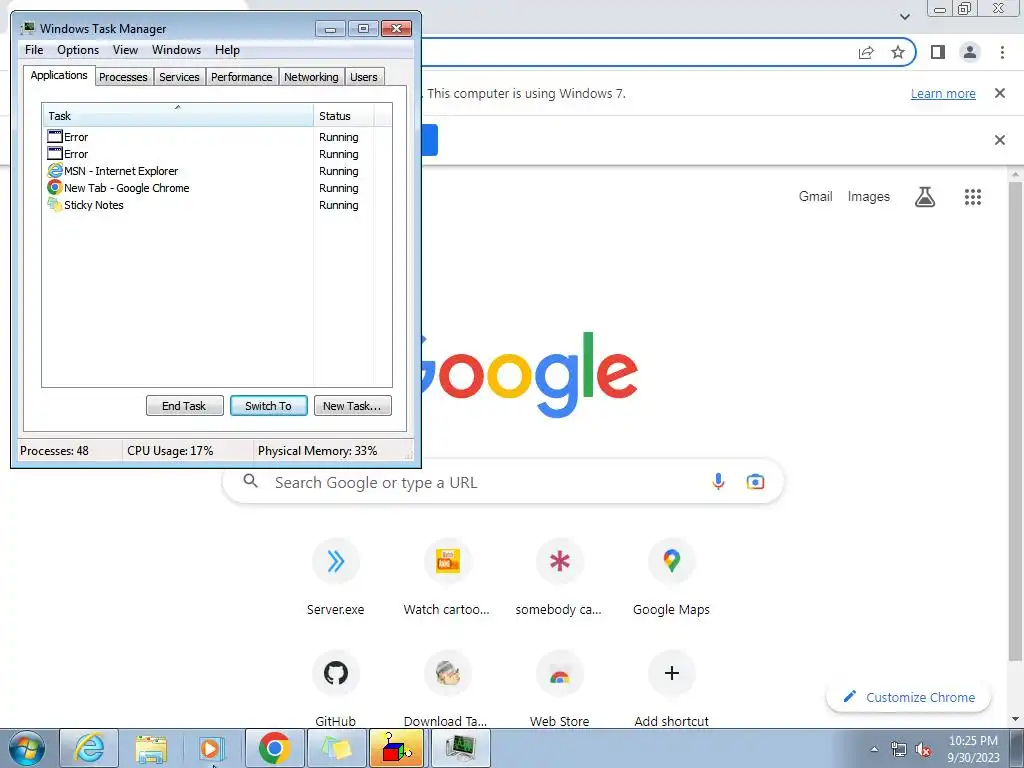This screenshot has width=1024, height=768.
Task: Open Google Lens image search icon
Action: pyautogui.click(x=756, y=482)
